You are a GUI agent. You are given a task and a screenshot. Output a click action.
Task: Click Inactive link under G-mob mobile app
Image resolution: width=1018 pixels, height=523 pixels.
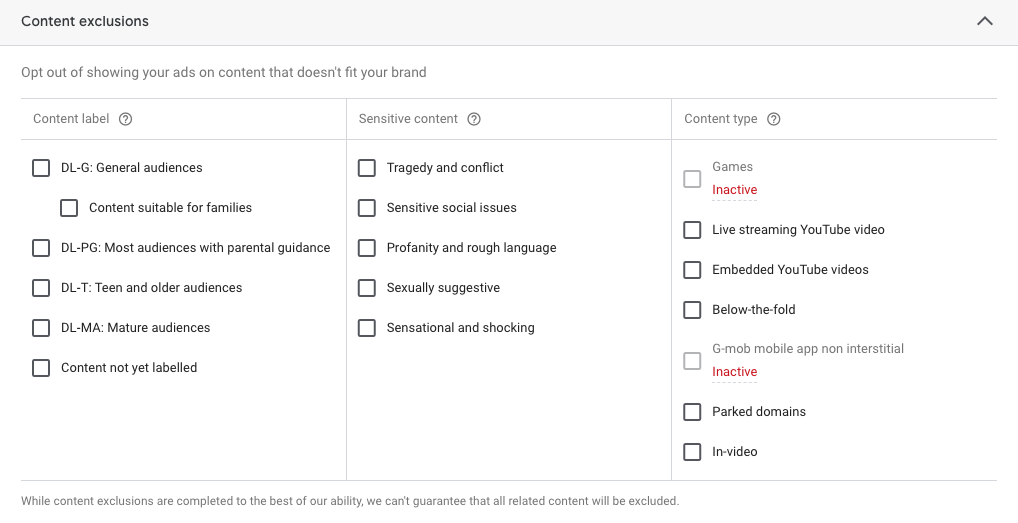[x=734, y=372]
